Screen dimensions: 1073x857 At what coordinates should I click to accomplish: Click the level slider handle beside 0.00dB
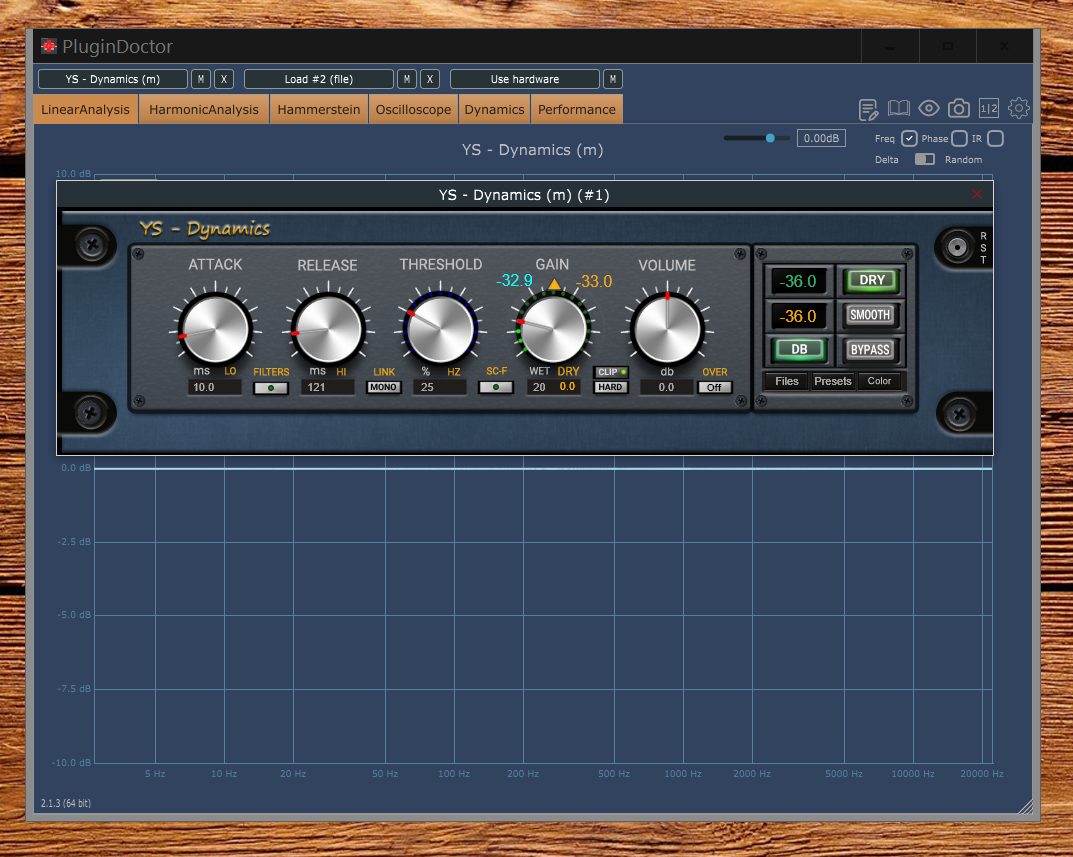[770, 138]
